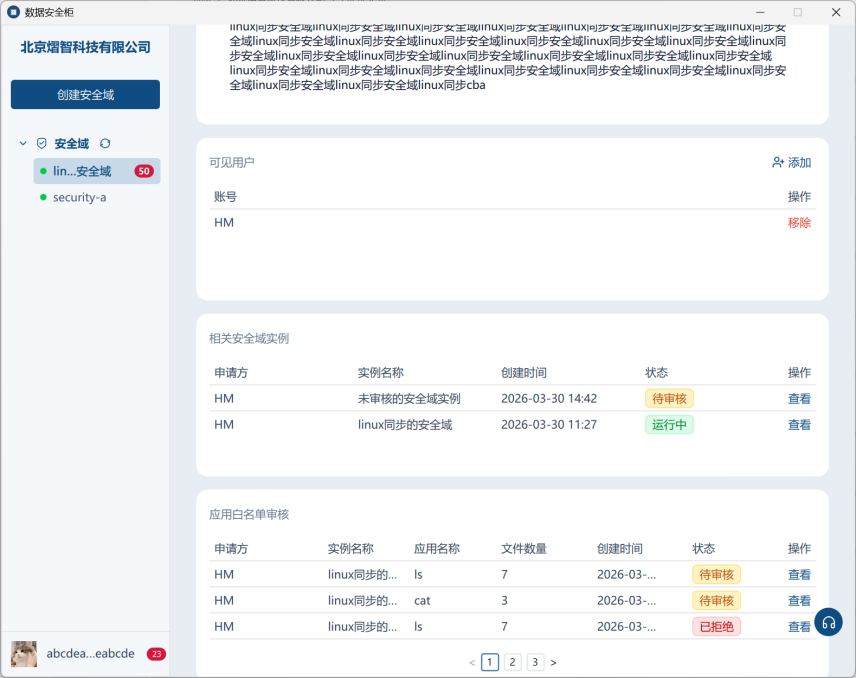Screen dimensions: 856x678
Task: View the linux同步的安全域 instance row
Action: [x=799, y=425]
